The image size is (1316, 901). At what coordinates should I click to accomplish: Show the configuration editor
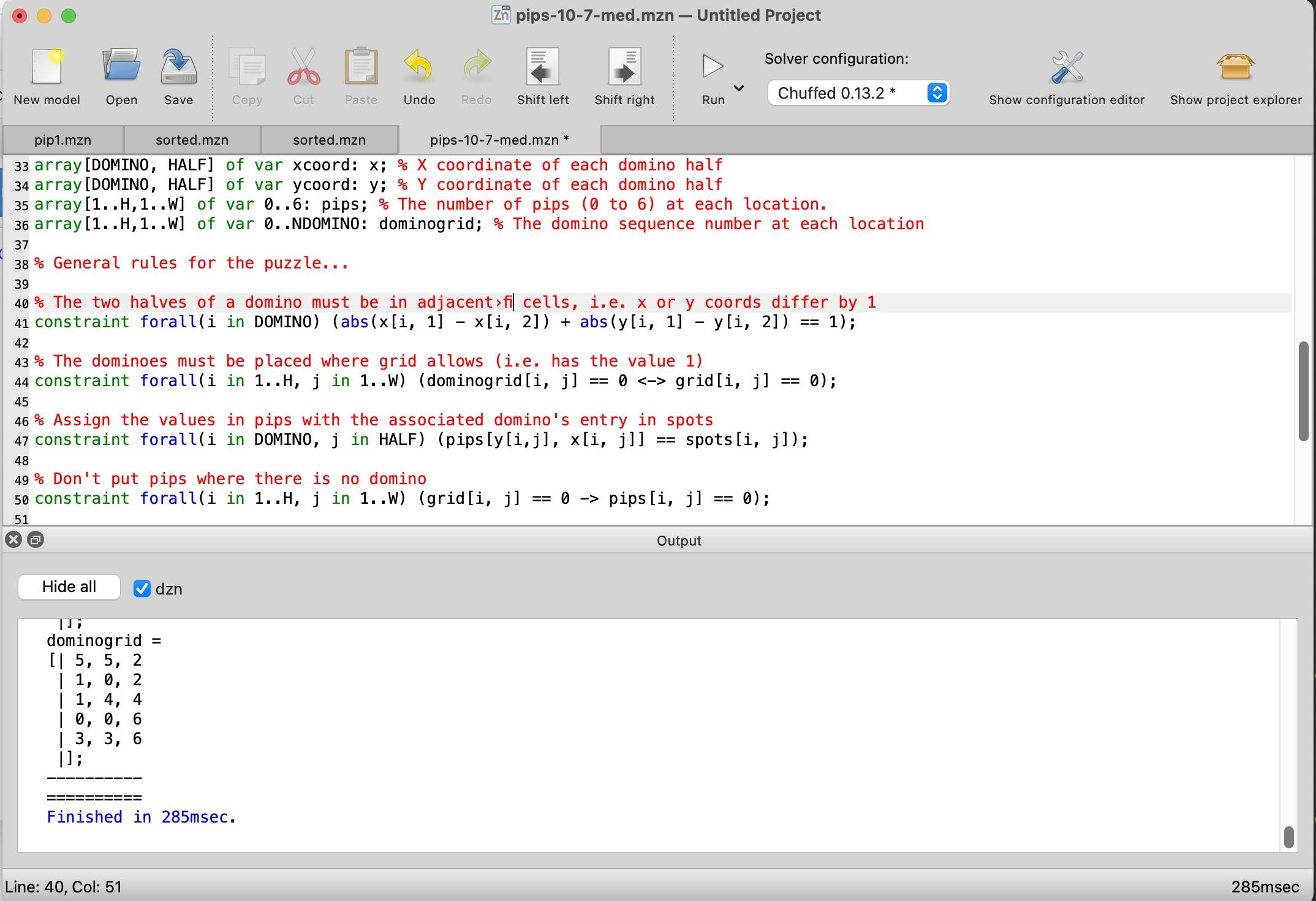[x=1067, y=67]
